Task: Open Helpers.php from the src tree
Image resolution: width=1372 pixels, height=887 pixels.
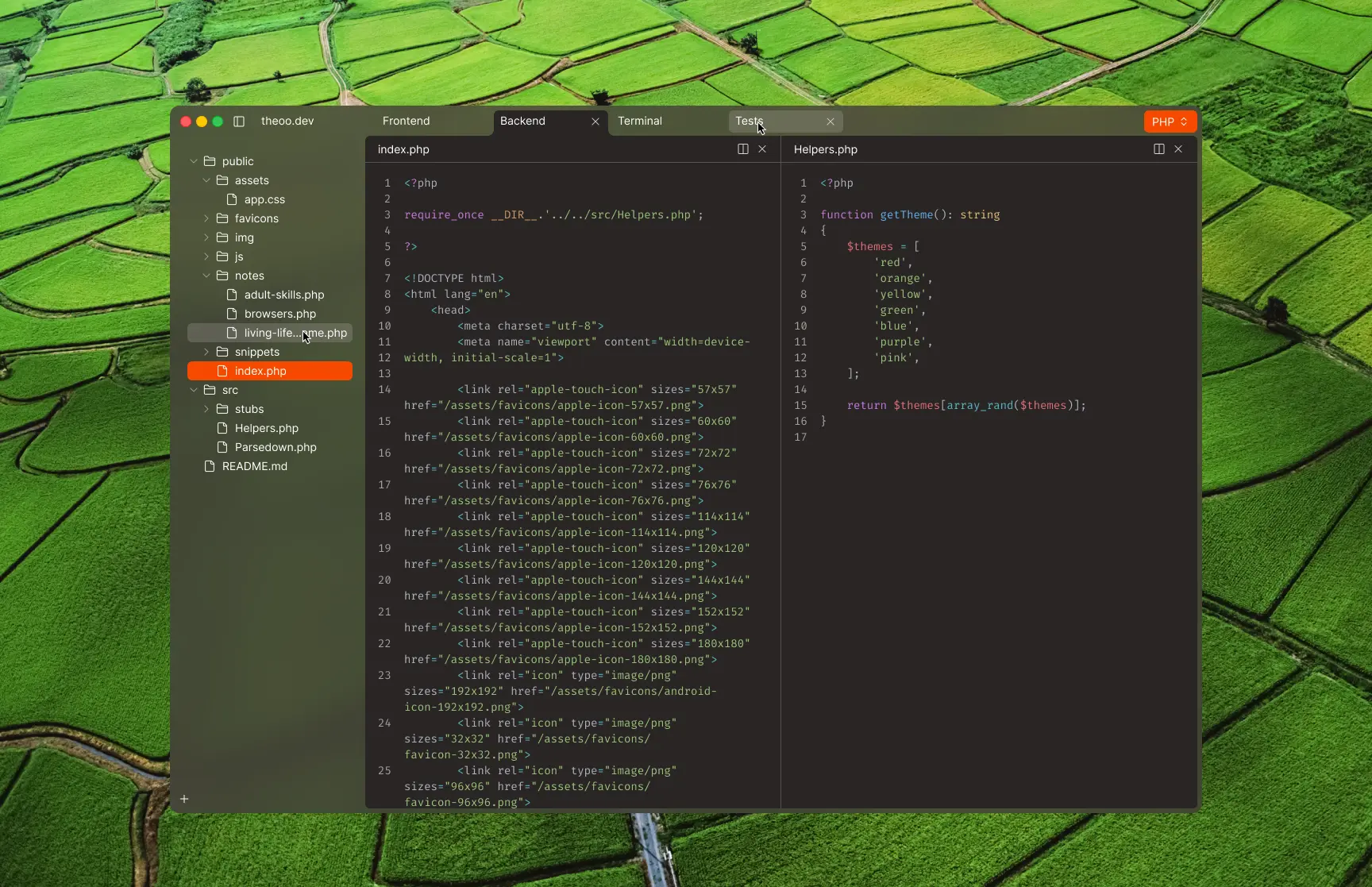Action: point(266,428)
